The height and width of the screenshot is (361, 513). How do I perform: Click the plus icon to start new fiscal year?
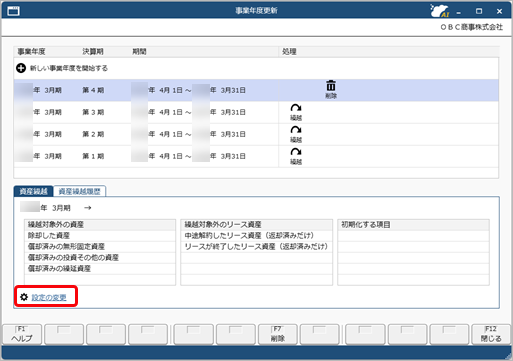[x=21, y=68]
